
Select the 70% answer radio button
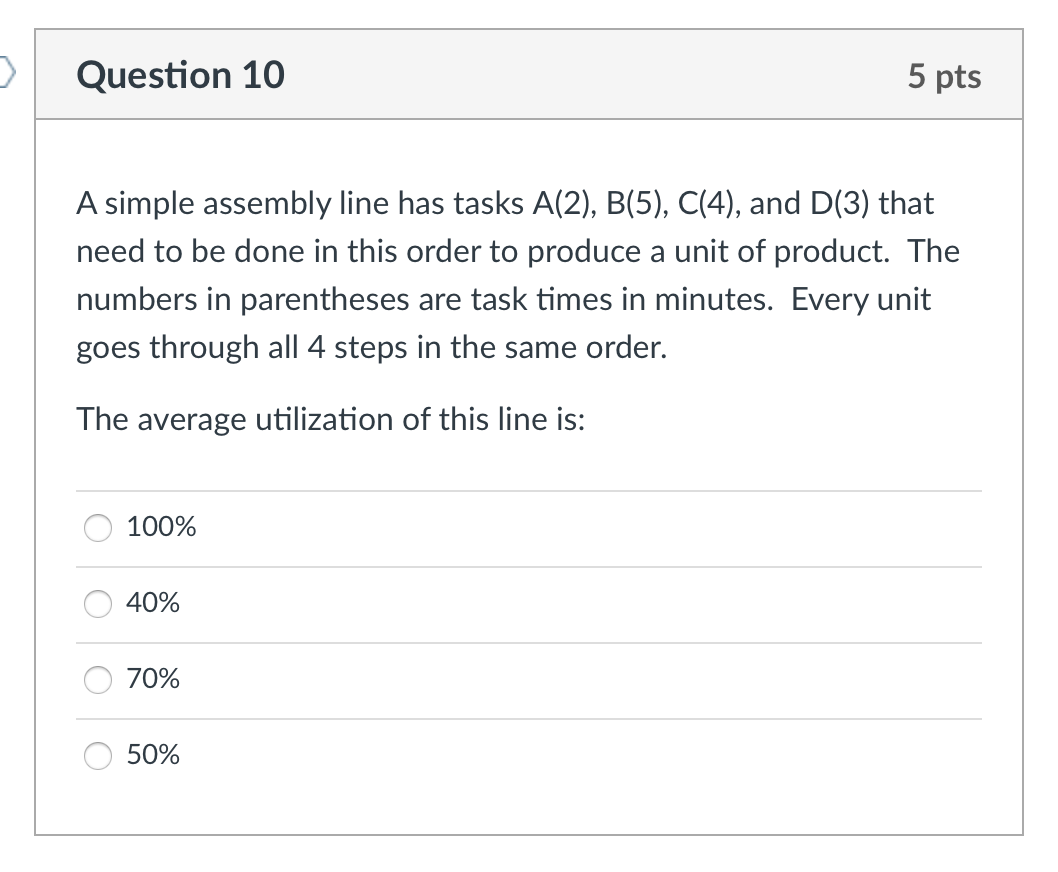tap(97, 680)
